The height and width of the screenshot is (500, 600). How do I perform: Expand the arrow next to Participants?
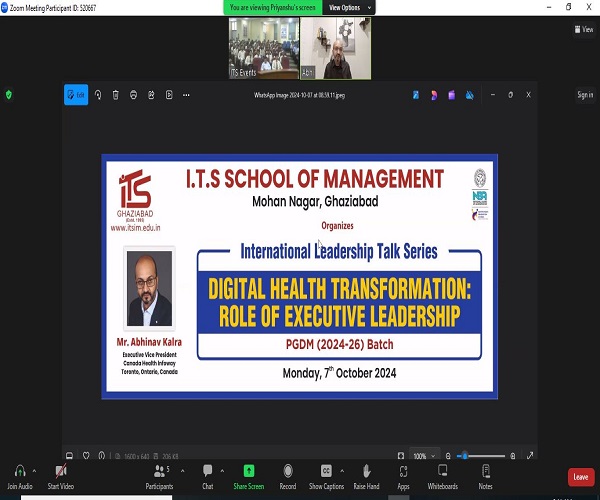[183, 471]
